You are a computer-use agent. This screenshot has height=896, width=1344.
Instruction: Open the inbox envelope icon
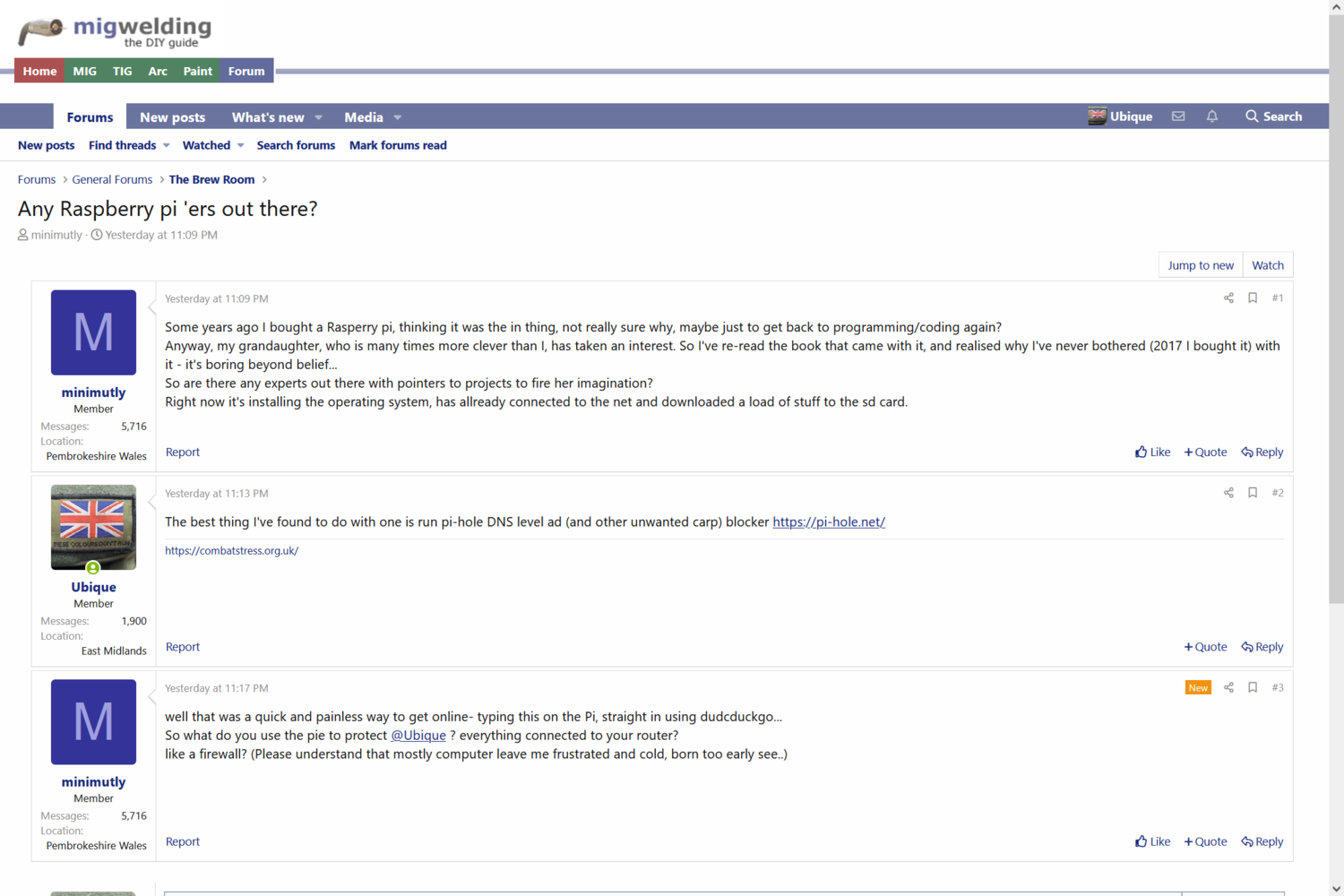coord(1178,116)
